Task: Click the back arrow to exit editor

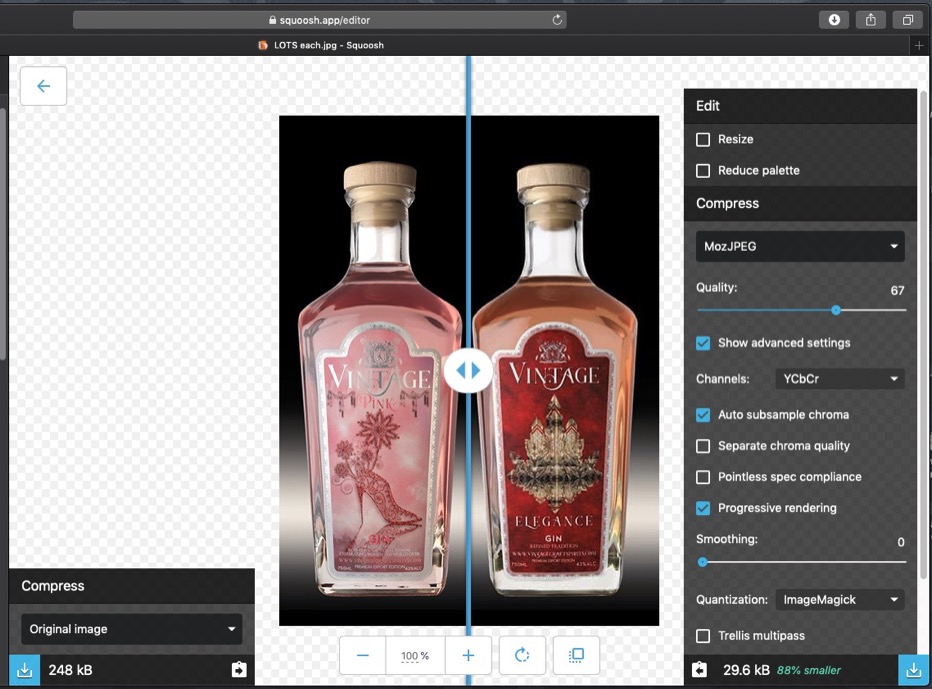Action: tap(43, 86)
